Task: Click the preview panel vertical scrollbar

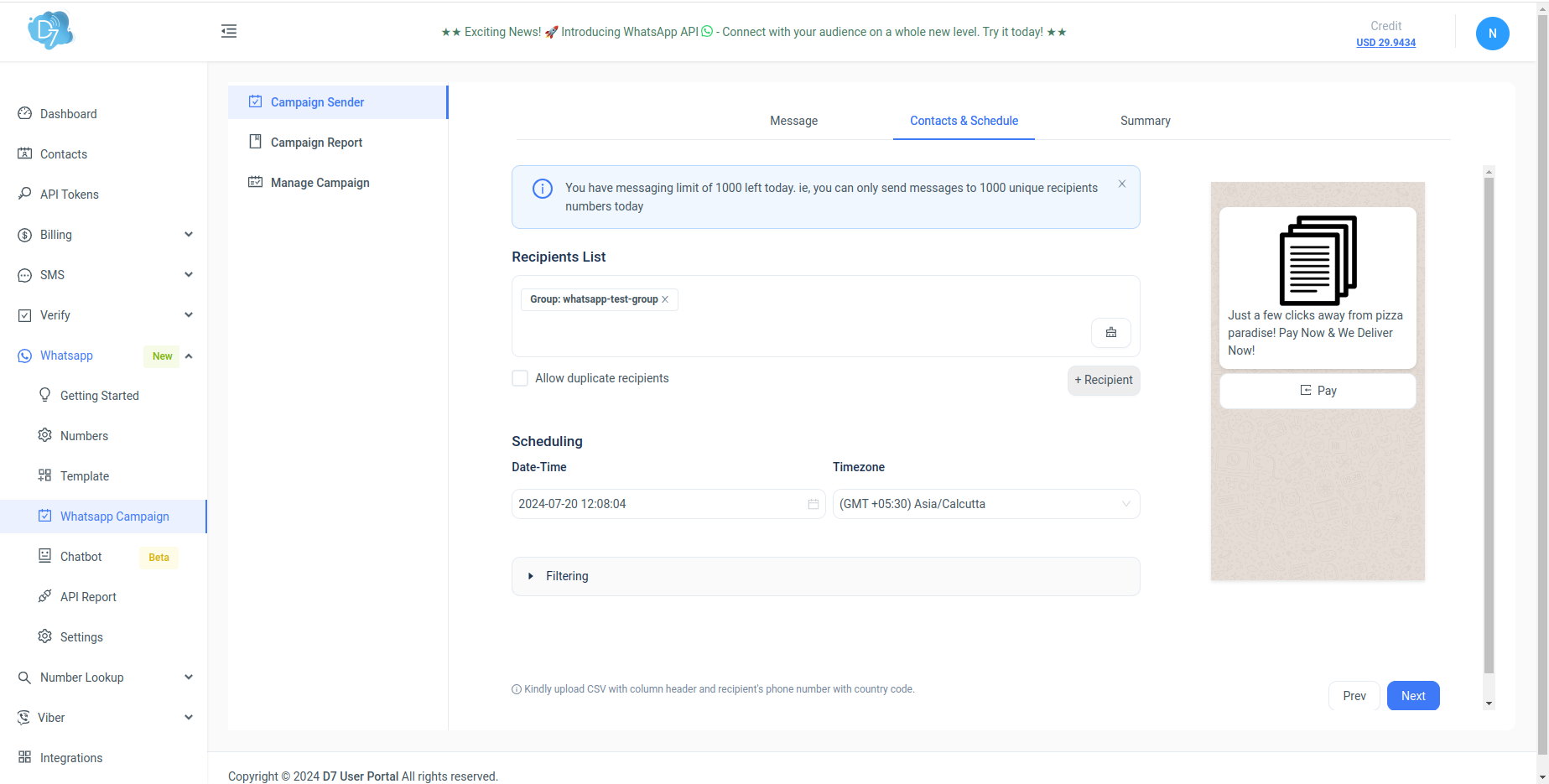Action: click(1489, 419)
